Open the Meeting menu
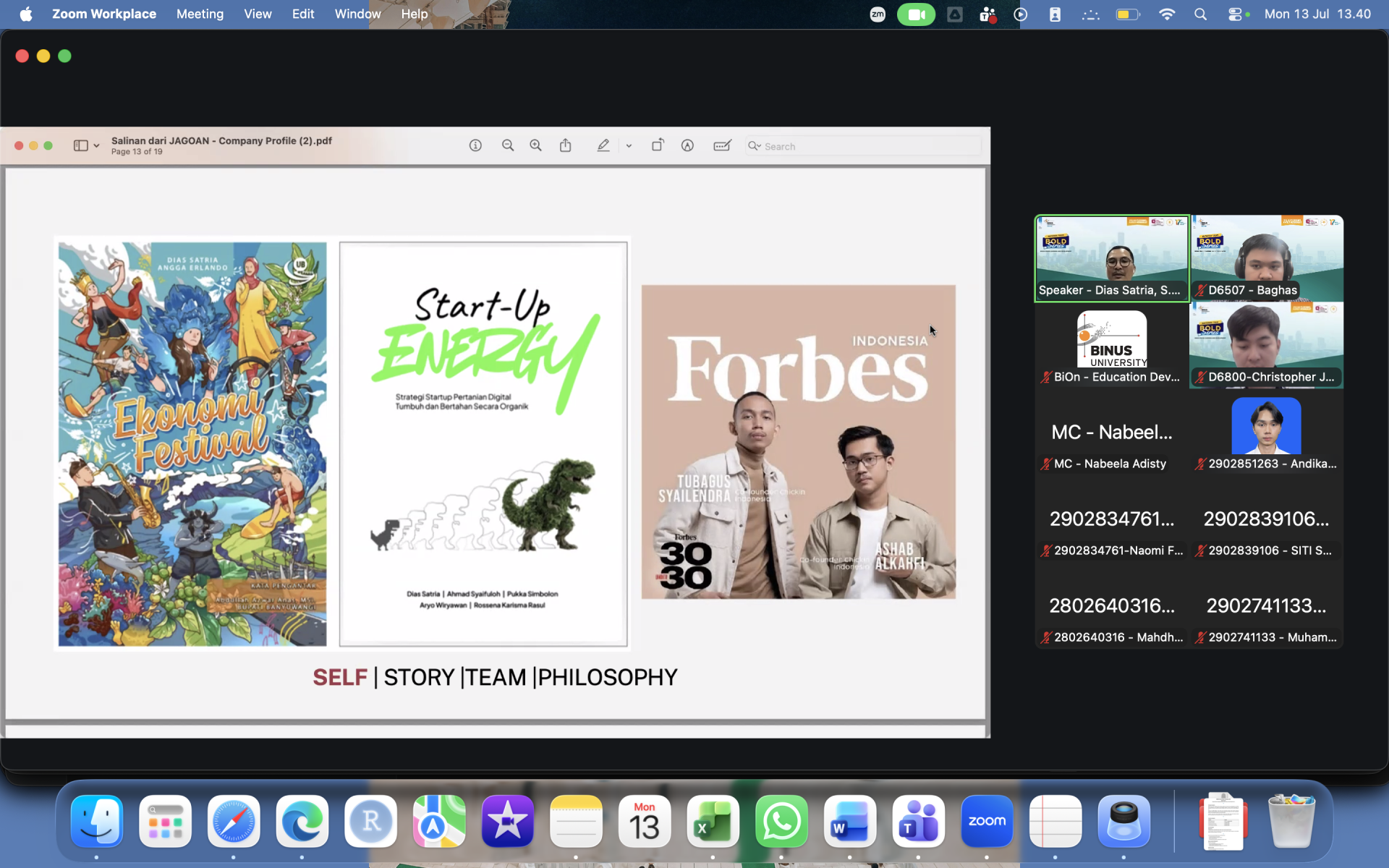 point(200,14)
